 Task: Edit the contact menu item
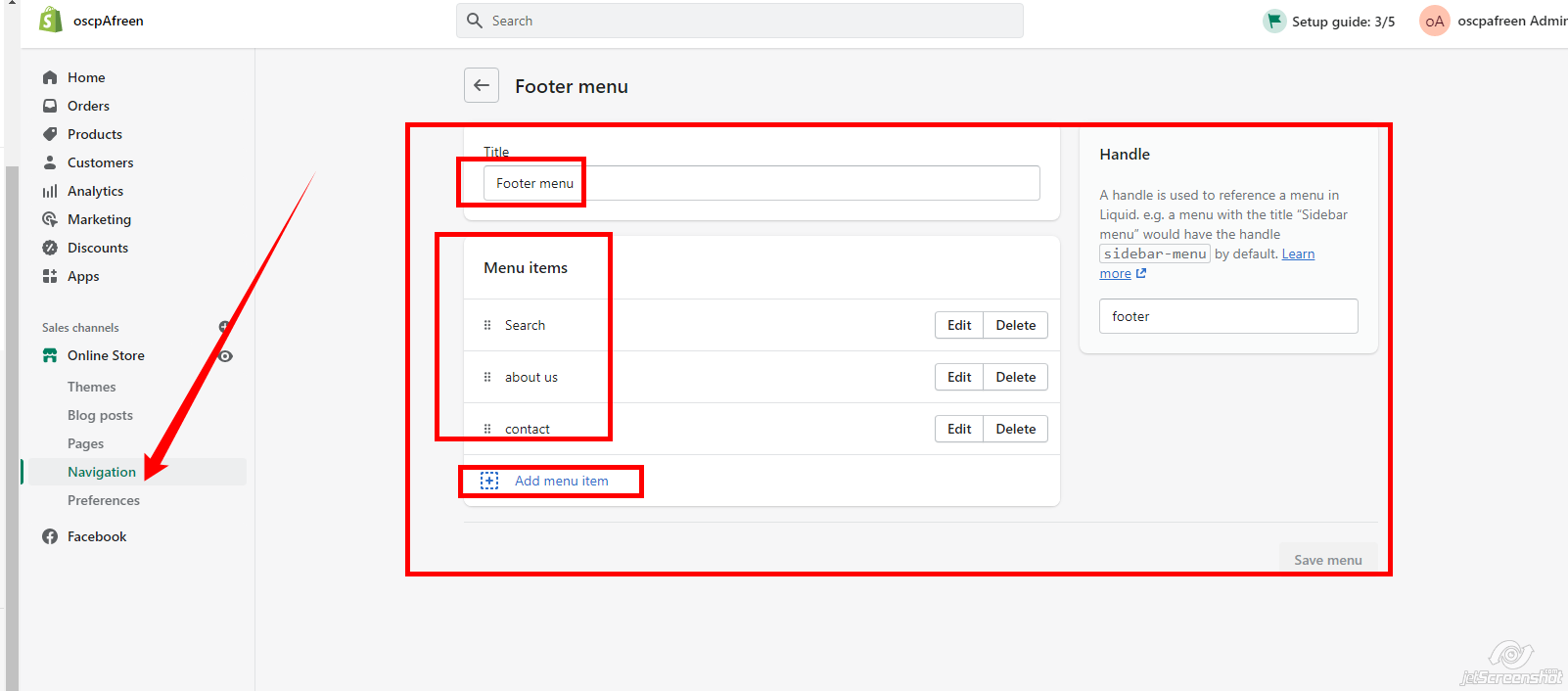click(959, 429)
